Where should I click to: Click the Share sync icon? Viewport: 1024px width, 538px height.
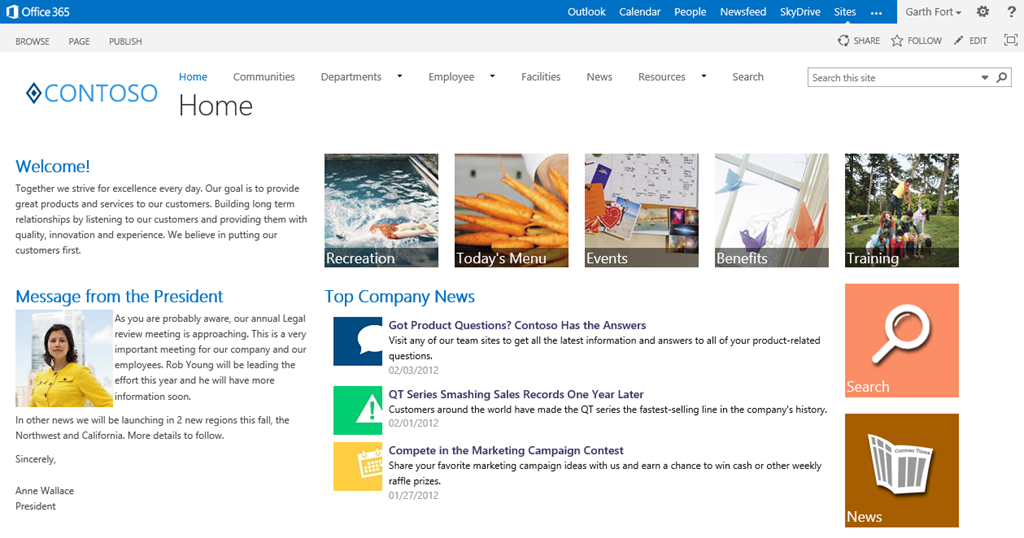[843, 40]
